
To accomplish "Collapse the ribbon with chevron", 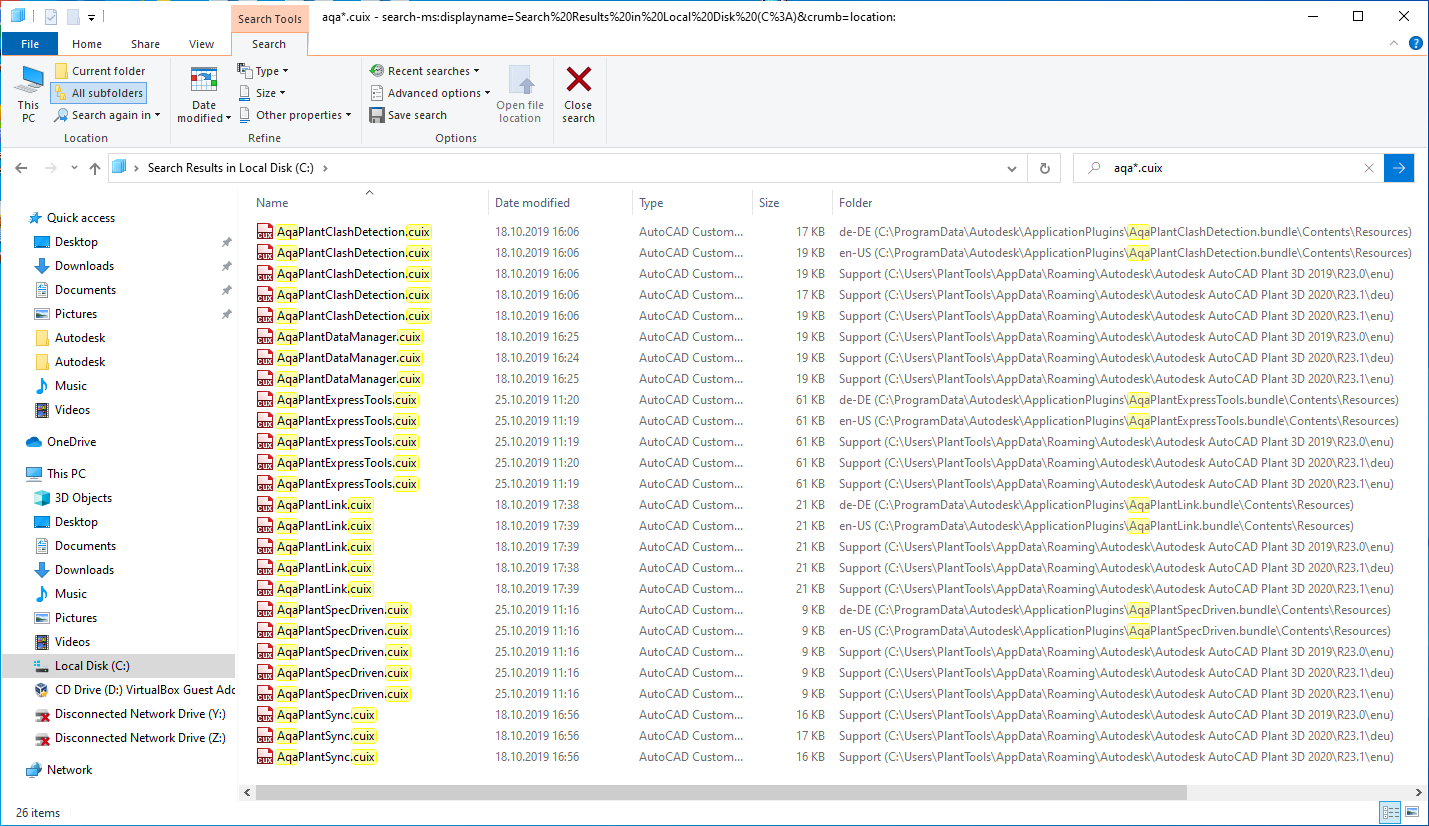I will 1396,44.
